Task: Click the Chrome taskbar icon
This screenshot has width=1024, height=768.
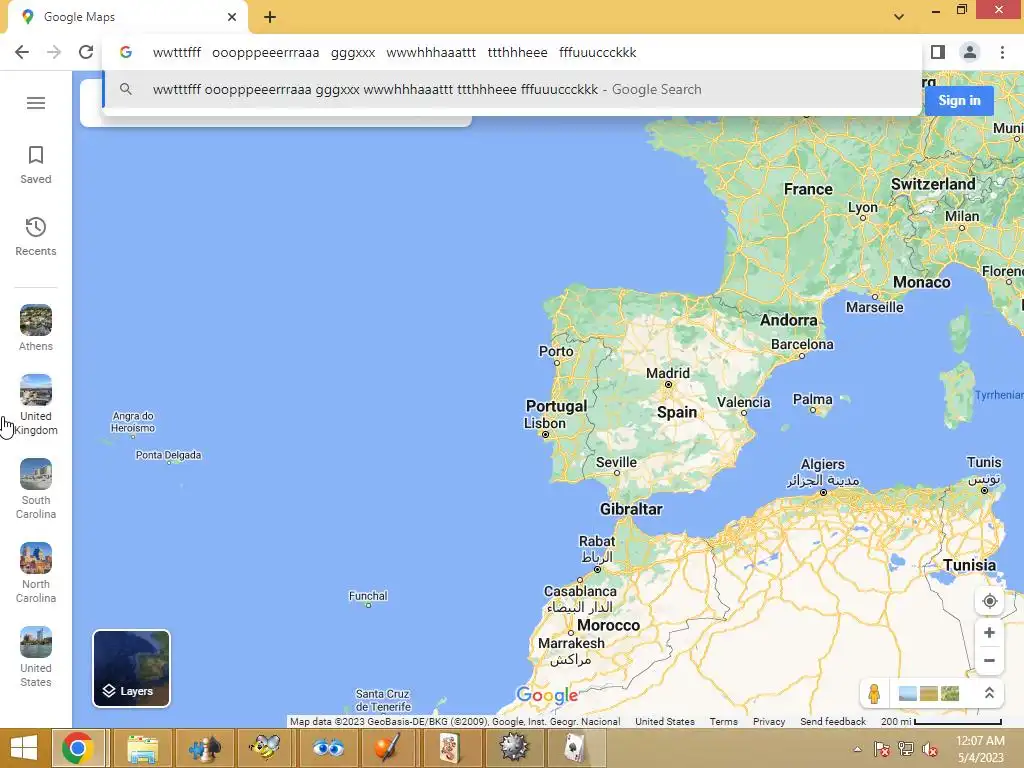Action: [x=78, y=748]
